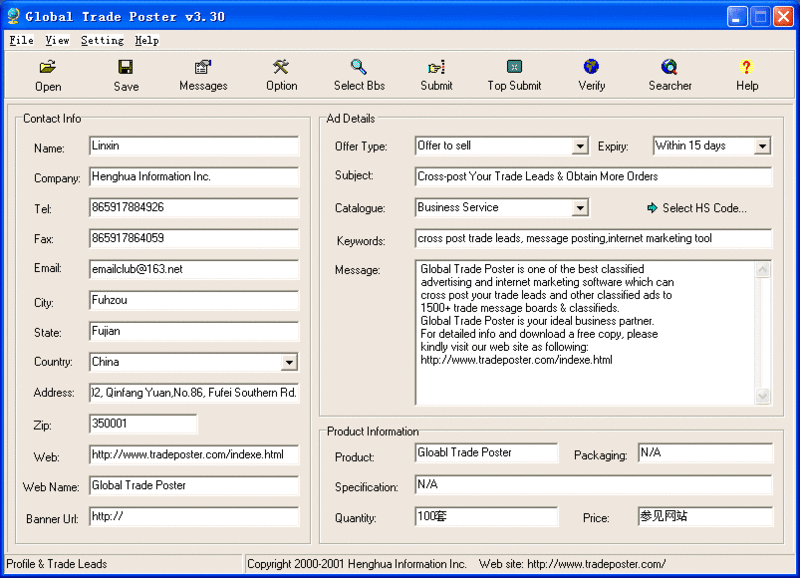Click the Save floppy disk icon
The image size is (800, 578).
tap(126, 67)
